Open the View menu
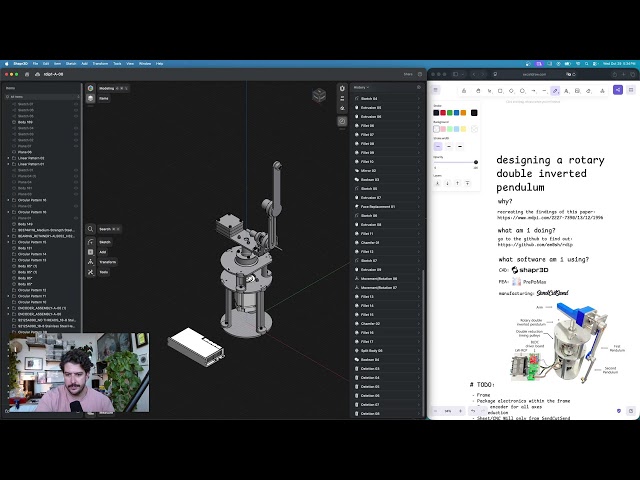Image resolution: width=640 pixels, height=480 pixels. click(x=130, y=64)
